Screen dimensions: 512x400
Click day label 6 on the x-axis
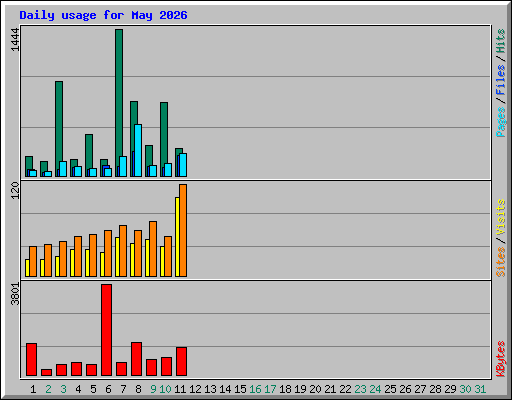(x=108, y=389)
